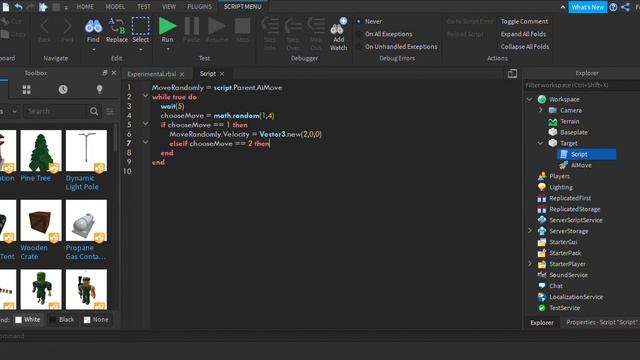Switch to Explorer bottom tab
Screen dimensions: 640x360
[x=542, y=322]
